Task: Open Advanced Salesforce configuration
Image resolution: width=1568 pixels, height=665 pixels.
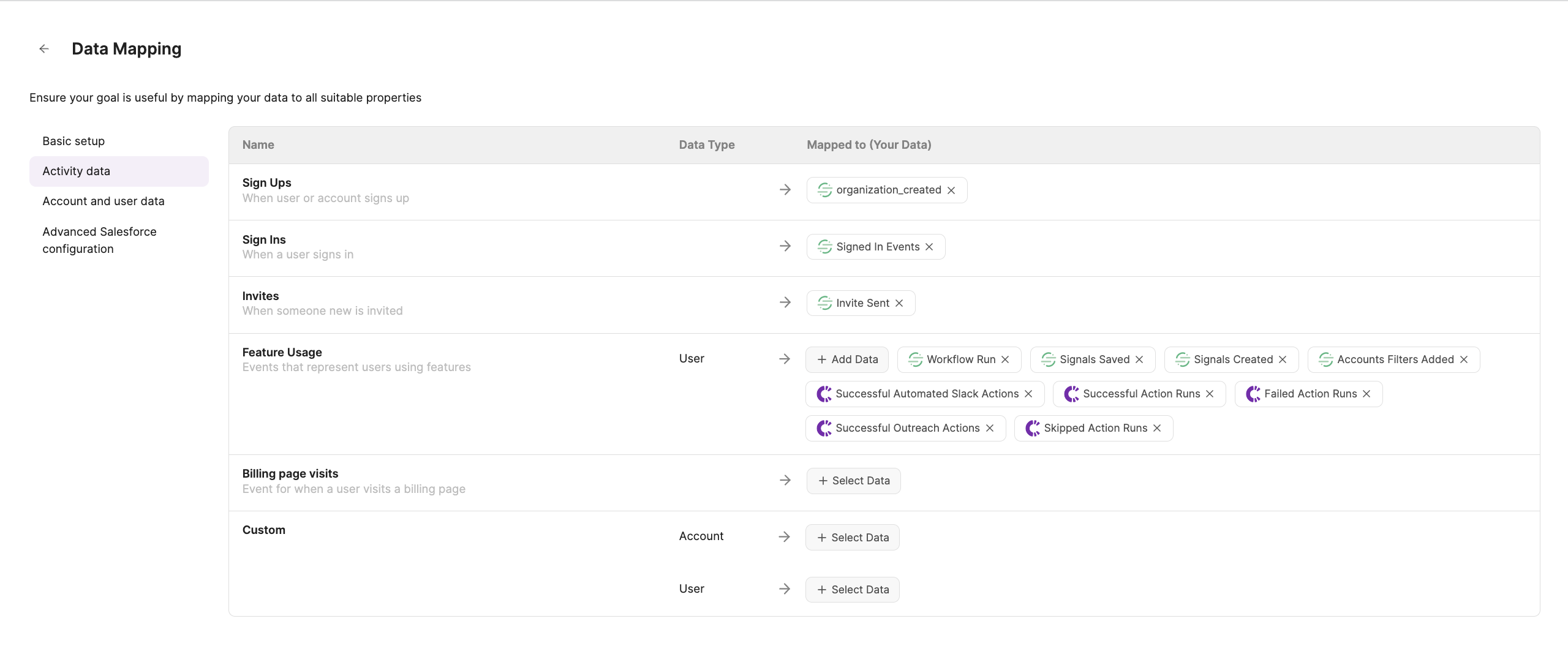Action: pyautogui.click(x=99, y=240)
